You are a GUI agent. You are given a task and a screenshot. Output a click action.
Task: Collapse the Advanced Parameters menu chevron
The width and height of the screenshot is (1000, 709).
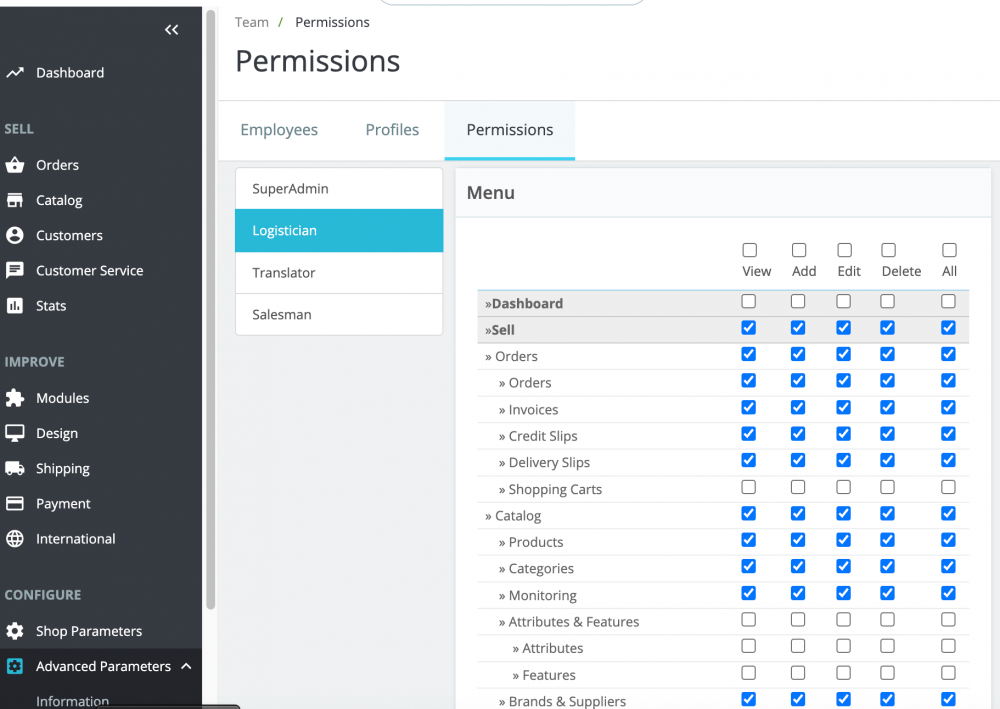click(x=186, y=666)
